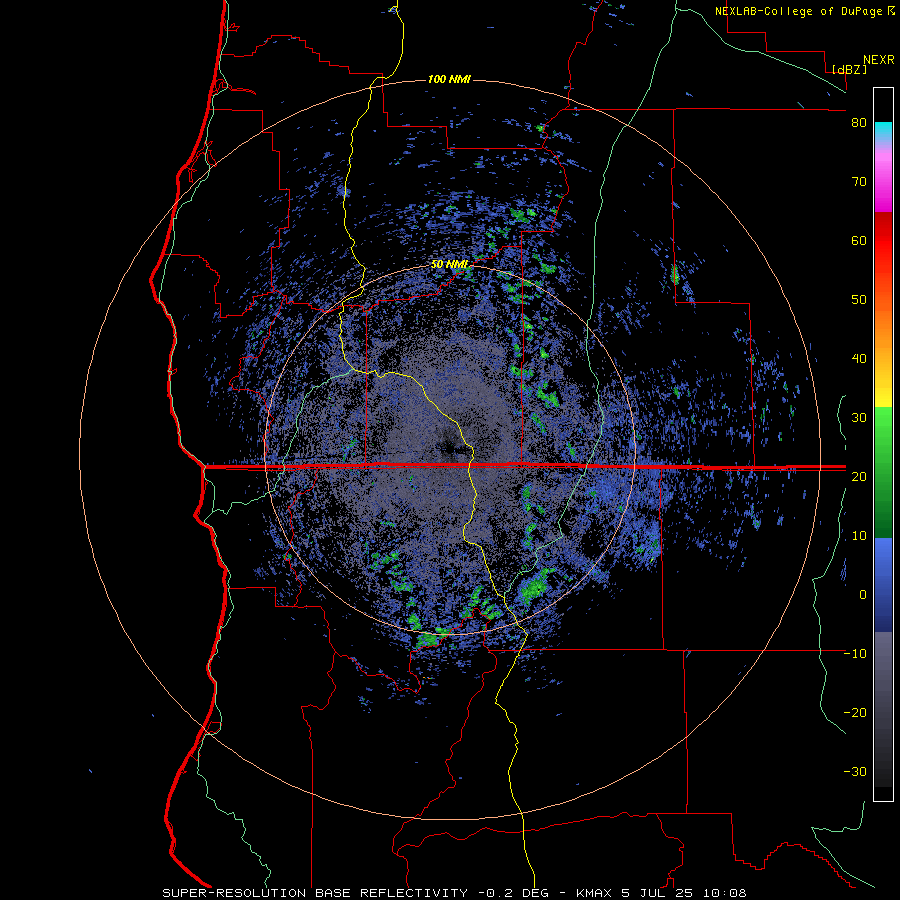Click the 50 NMI range ring label
Image resolution: width=900 pixels, height=900 pixels.
point(449,265)
